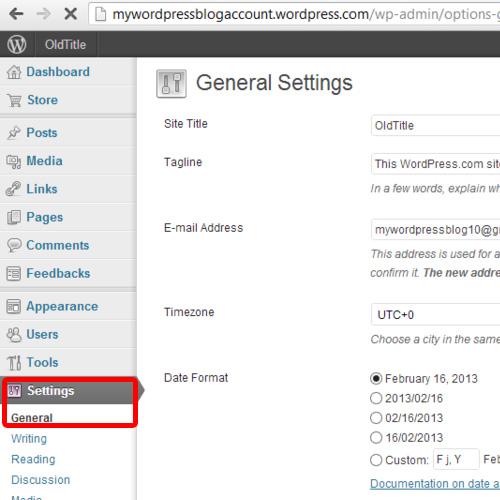The image size is (500, 500).
Task: Click the Feedbacks form icon
Action: pyautogui.click(x=14, y=274)
